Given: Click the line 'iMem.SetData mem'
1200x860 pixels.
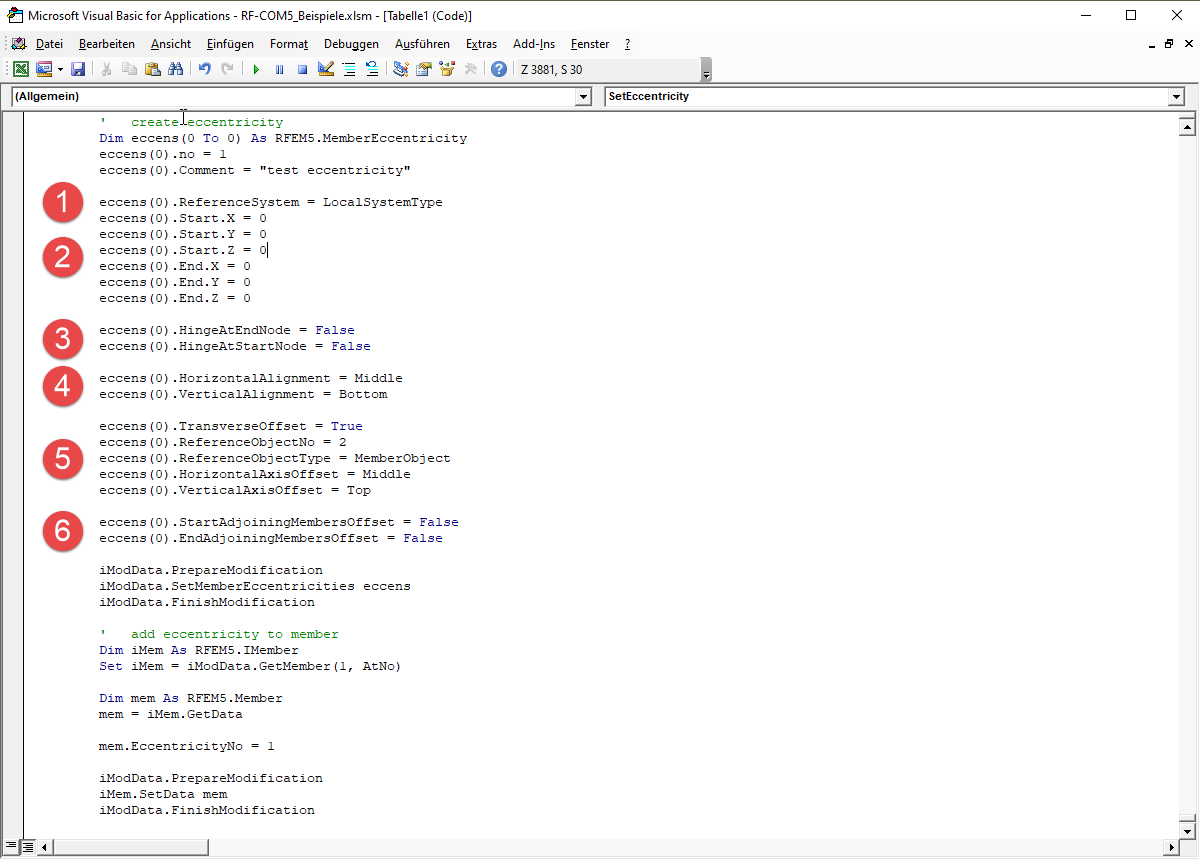Looking at the screenshot, I should coord(163,794).
